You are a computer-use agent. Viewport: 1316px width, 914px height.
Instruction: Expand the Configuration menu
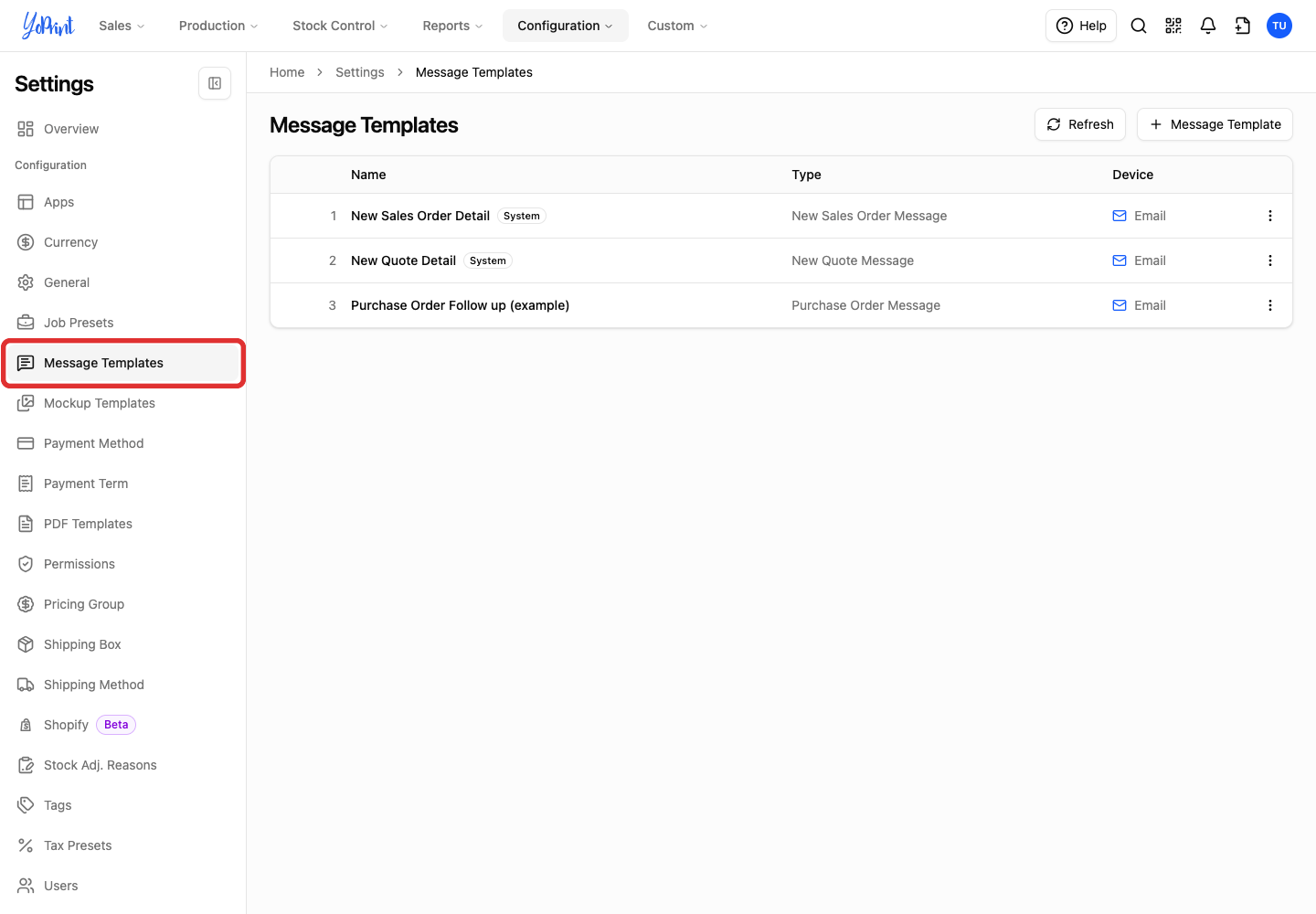tap(566, 26)
